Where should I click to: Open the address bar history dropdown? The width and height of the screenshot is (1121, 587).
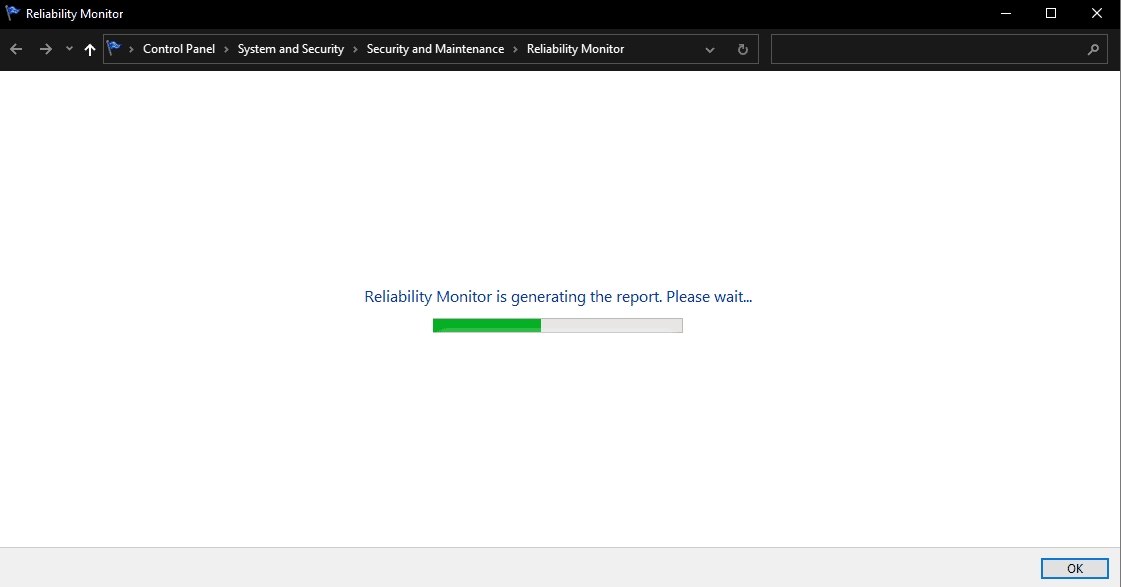(710, 48)
